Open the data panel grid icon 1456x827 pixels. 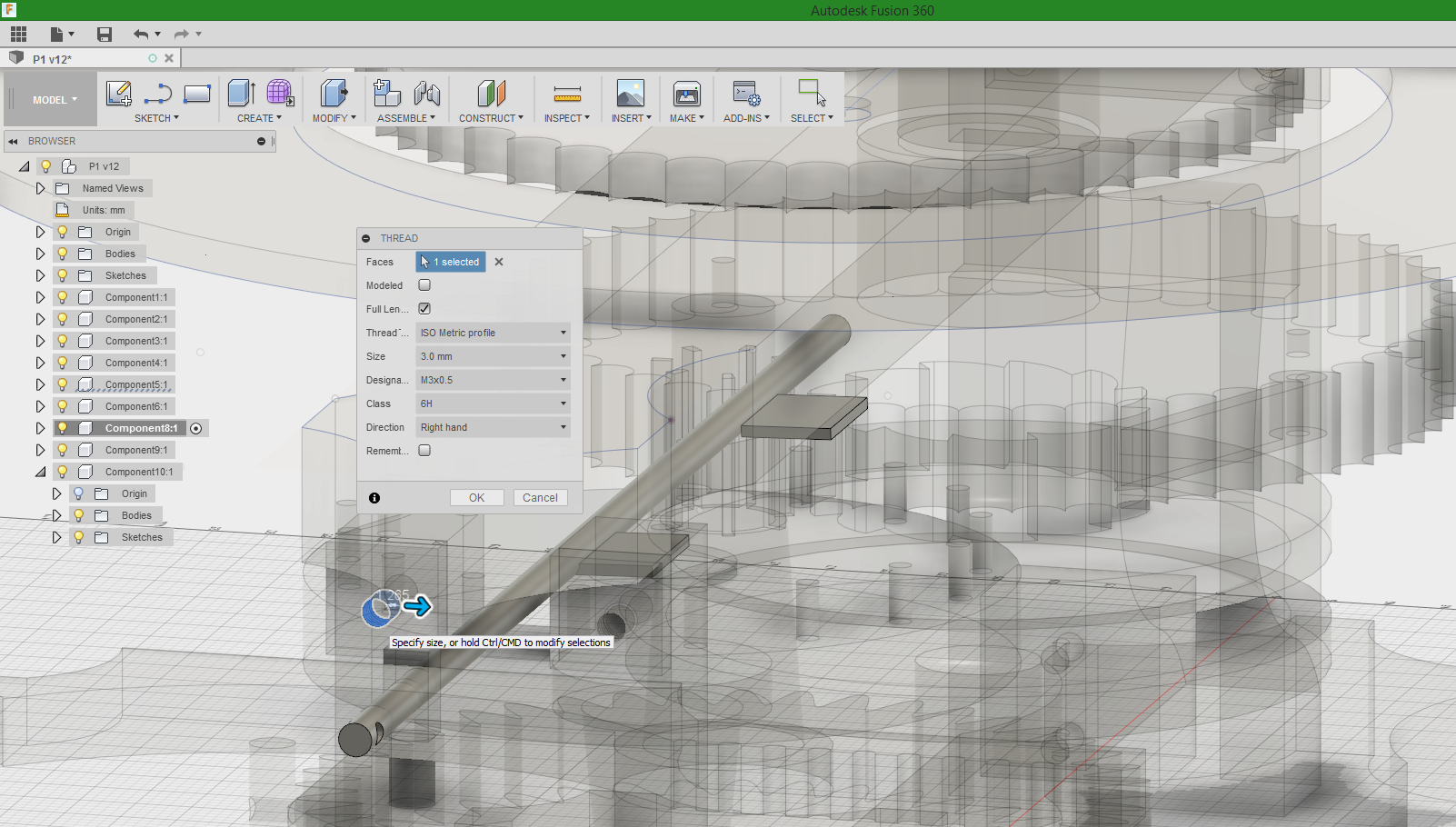[x=18, y=35]
